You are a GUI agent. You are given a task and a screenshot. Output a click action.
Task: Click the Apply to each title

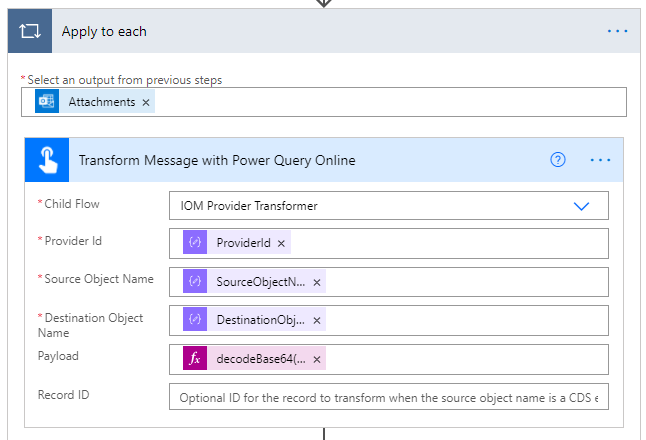tap(104, 31)
